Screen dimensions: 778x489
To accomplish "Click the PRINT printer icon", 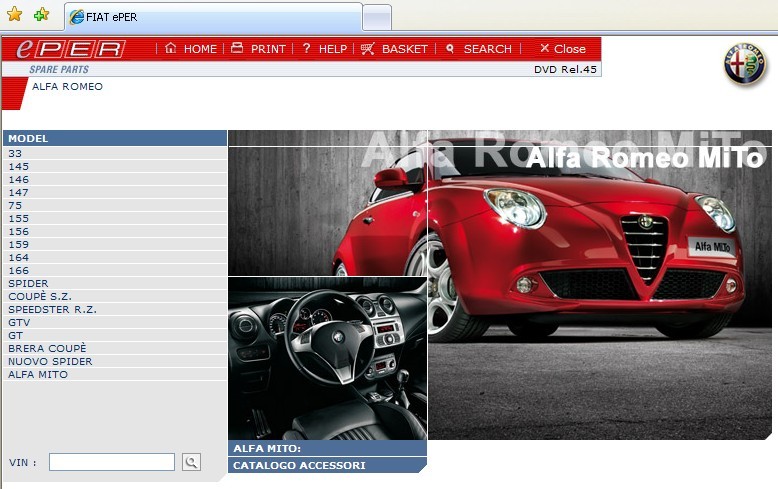I will point(237,48).
